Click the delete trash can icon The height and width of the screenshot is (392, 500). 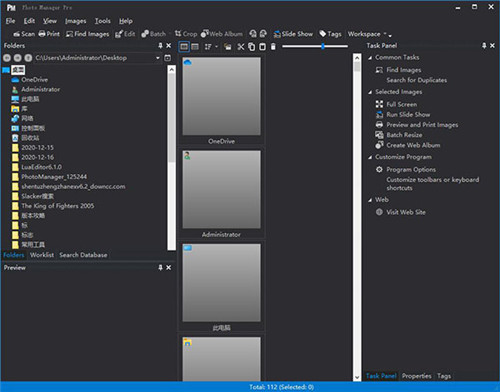[x=273, y=47]
